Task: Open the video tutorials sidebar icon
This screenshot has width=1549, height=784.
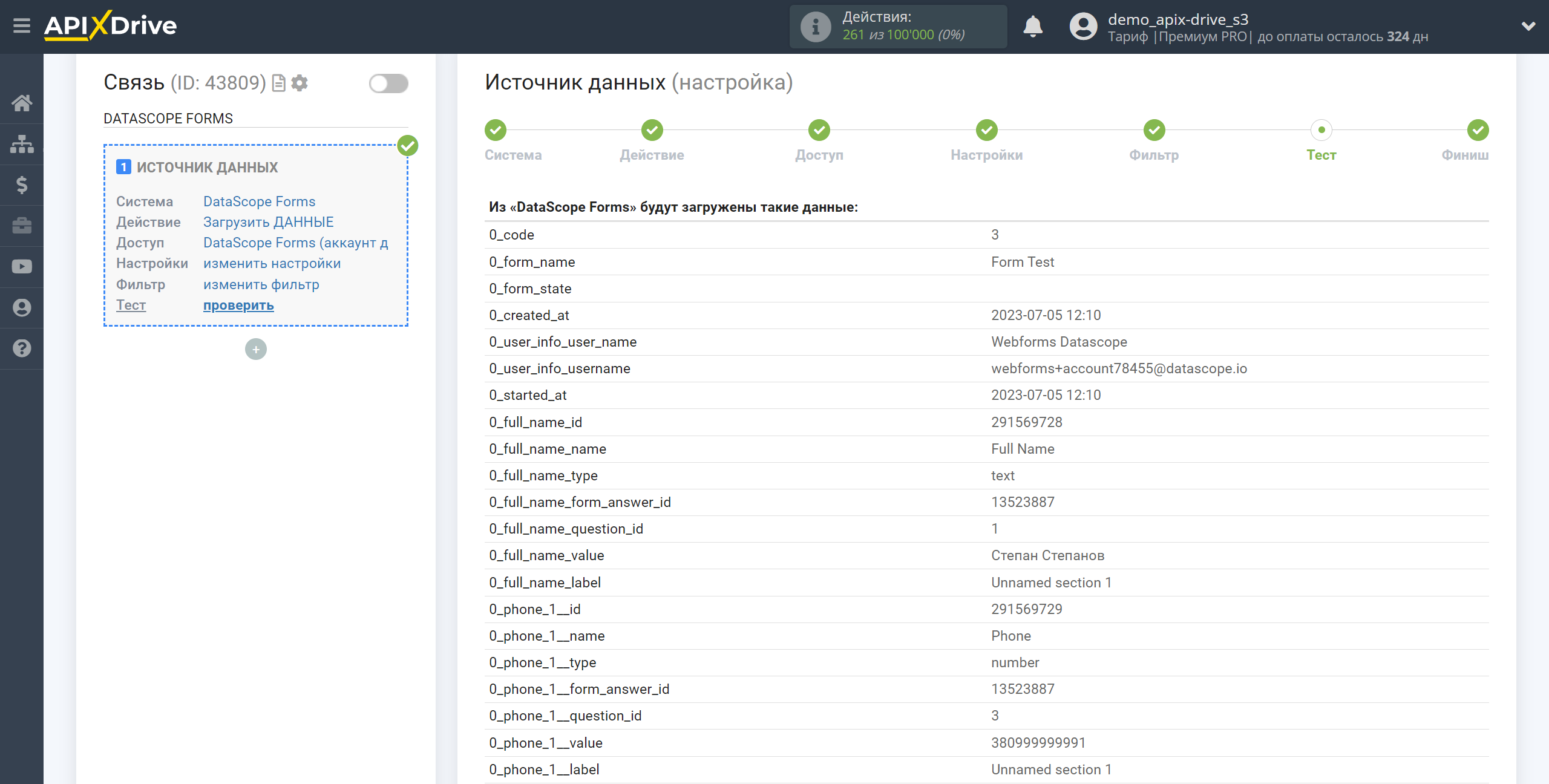Action: point(22,267)
